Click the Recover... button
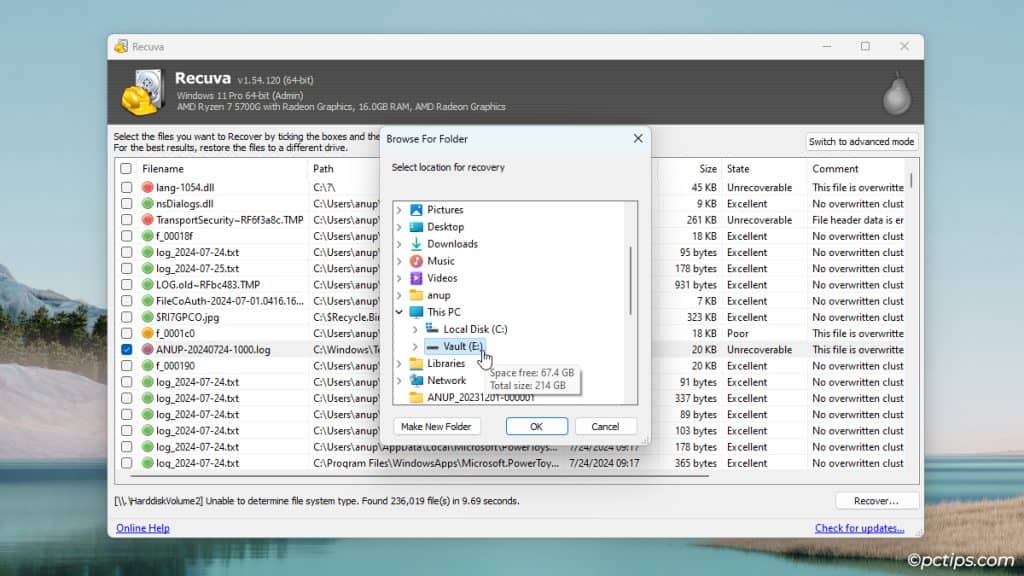 pyautogui.click(x=876, y=500)
